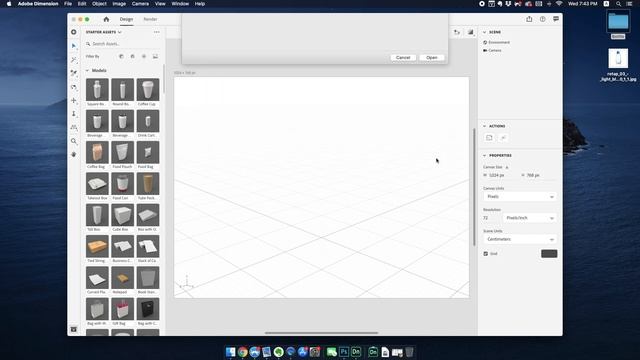Collapse the Properties panel

[x=484, y=156]
